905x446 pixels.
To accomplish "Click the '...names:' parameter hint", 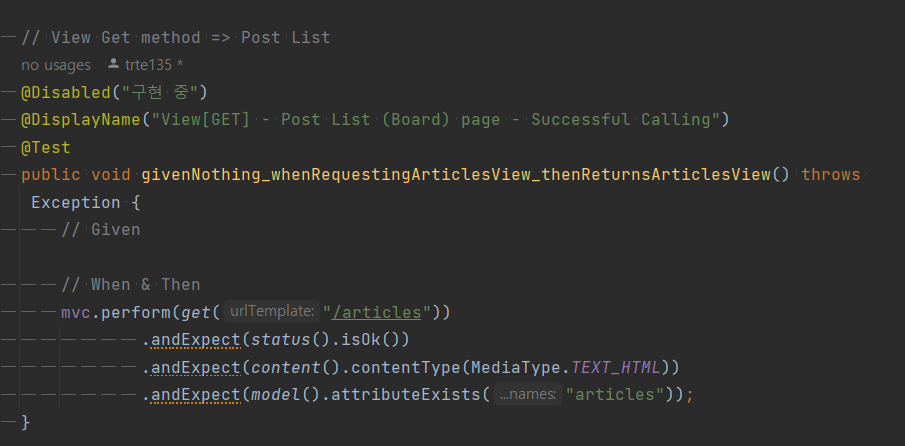I will click(528, 395).
